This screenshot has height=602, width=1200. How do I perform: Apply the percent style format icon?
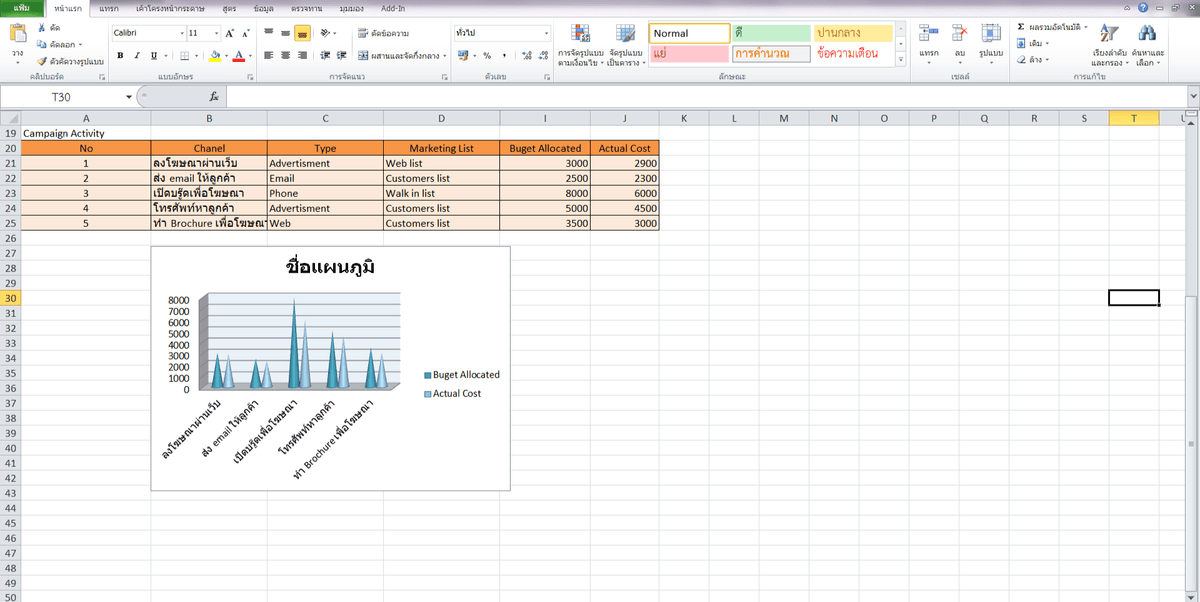click(487, 56)
